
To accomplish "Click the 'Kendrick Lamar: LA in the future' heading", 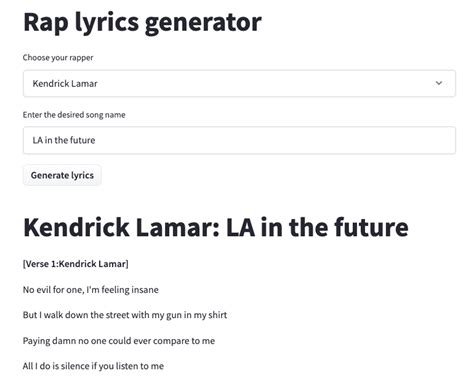I will [x=216, y=227].
